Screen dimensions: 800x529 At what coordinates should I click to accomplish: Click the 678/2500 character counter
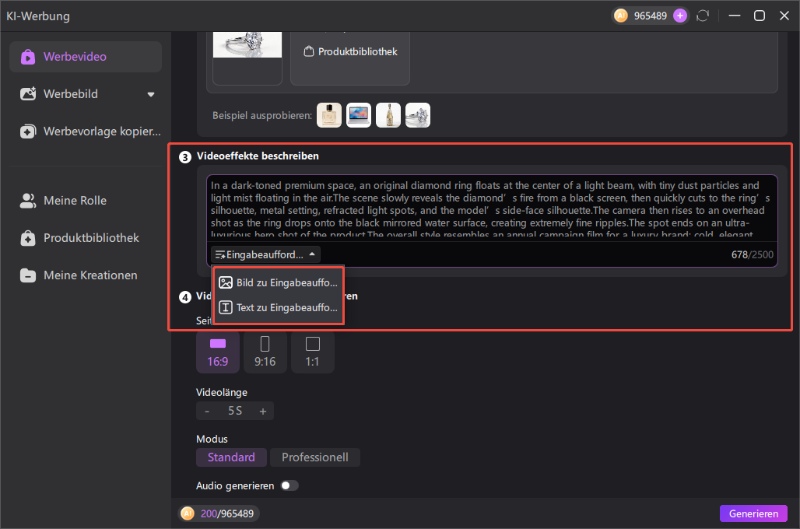point(752,255)
